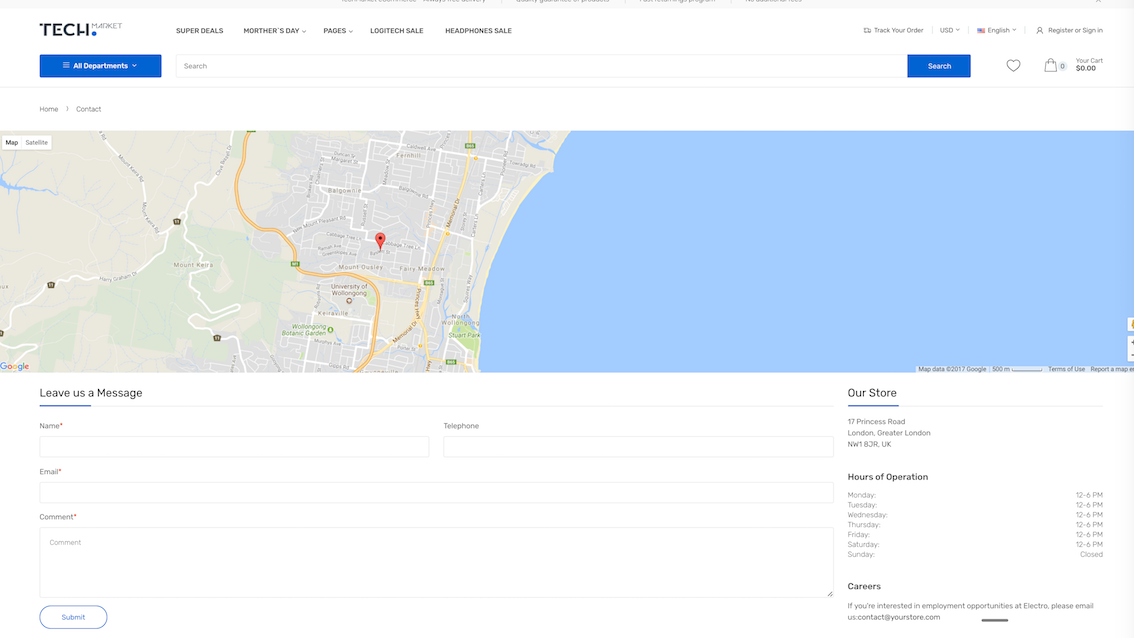1134x638 pixels.
Task: Click the Comment text area
Action: [x=436, y=562]
